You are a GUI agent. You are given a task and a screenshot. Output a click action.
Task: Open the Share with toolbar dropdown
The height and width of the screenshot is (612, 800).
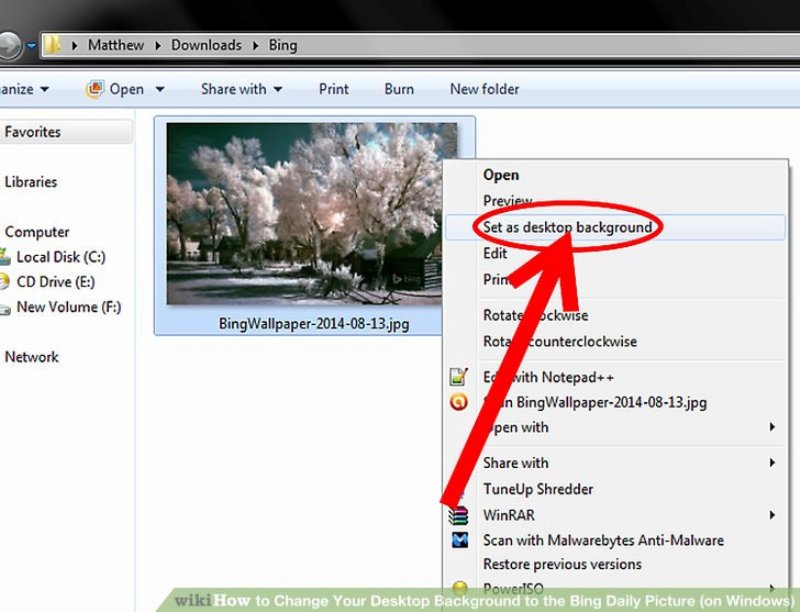point(240,89)
